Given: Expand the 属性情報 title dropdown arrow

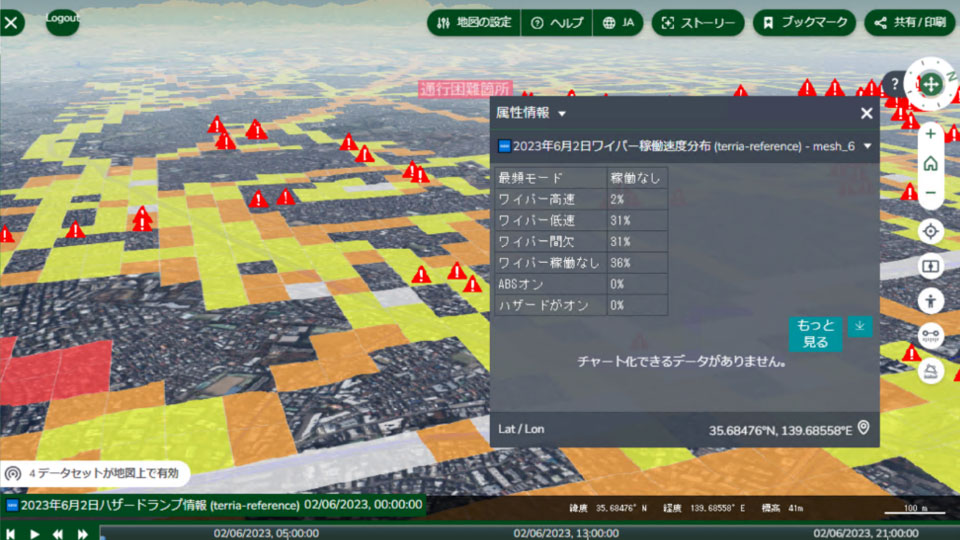Looking at the screenshot, I should (562, 114).
